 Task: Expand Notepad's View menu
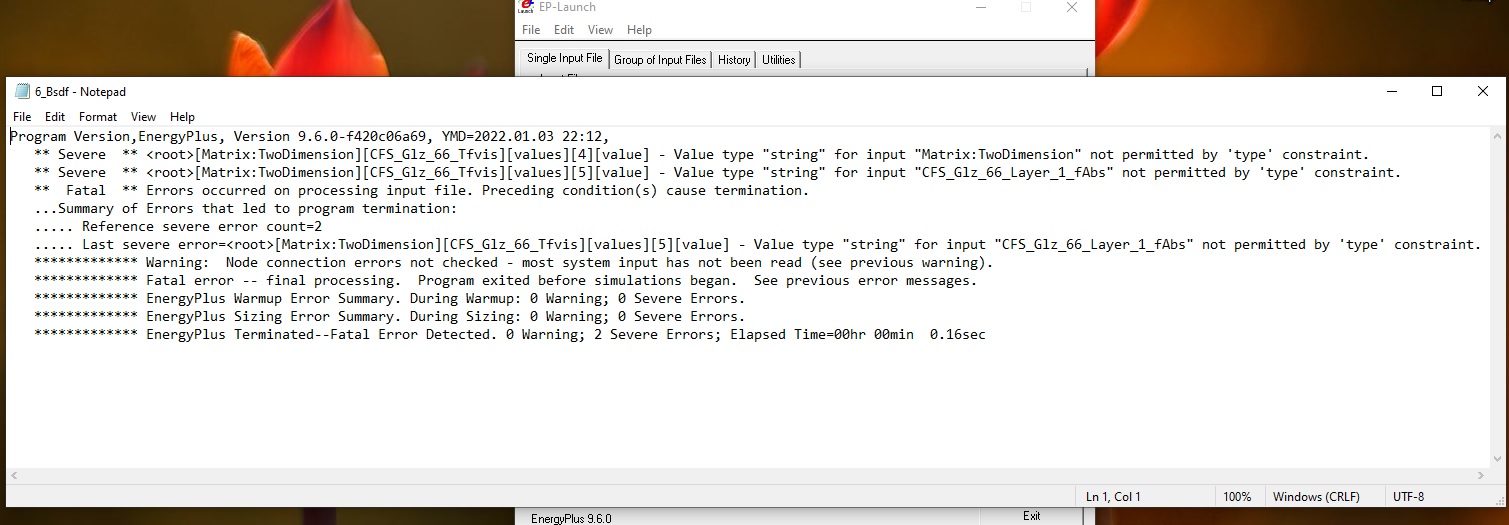pyautogui.click(x=143, y=117)
